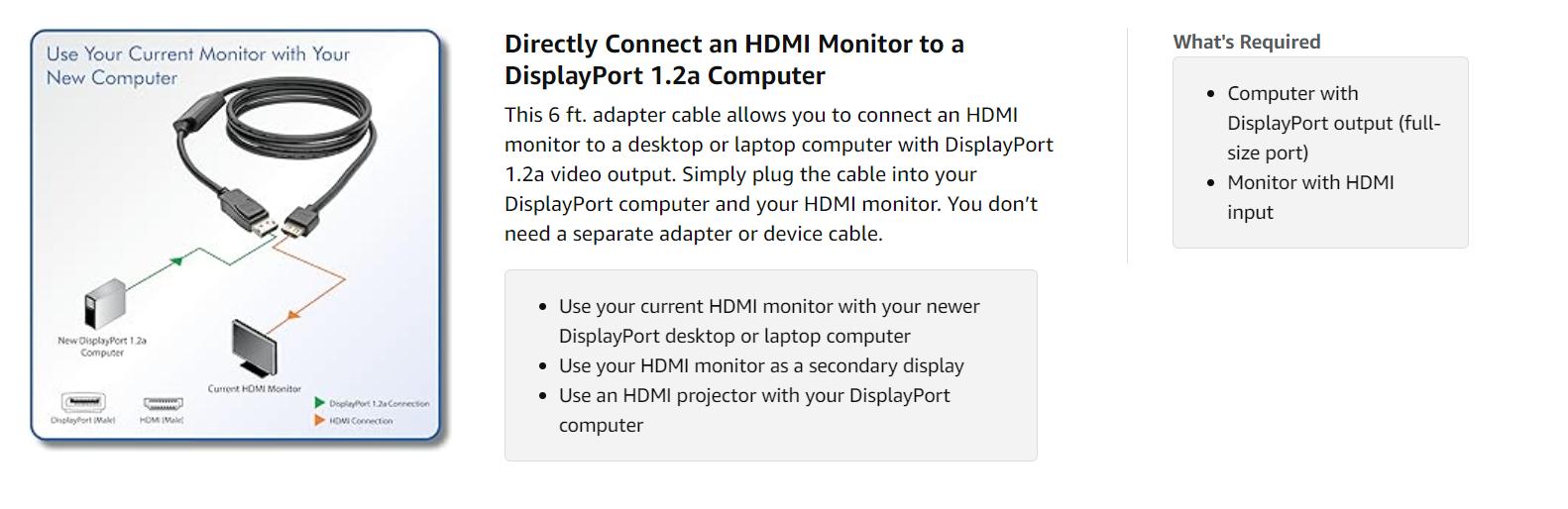Click the "HDMI Connection" legend label
1568x509 pixels.
[361, 421]
